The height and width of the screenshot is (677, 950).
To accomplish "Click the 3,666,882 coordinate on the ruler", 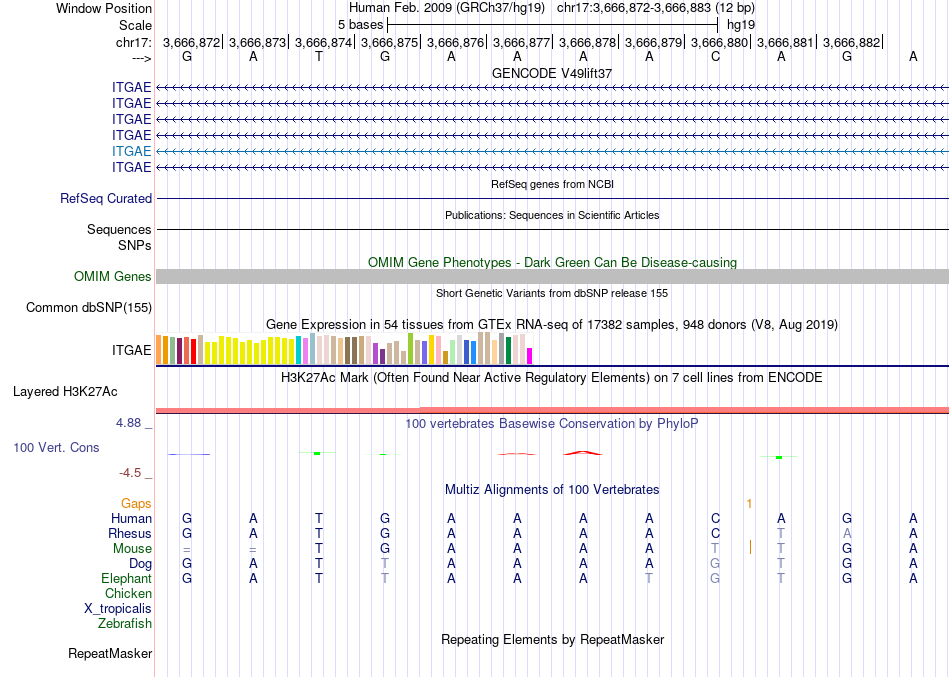I will click(851, 42).
